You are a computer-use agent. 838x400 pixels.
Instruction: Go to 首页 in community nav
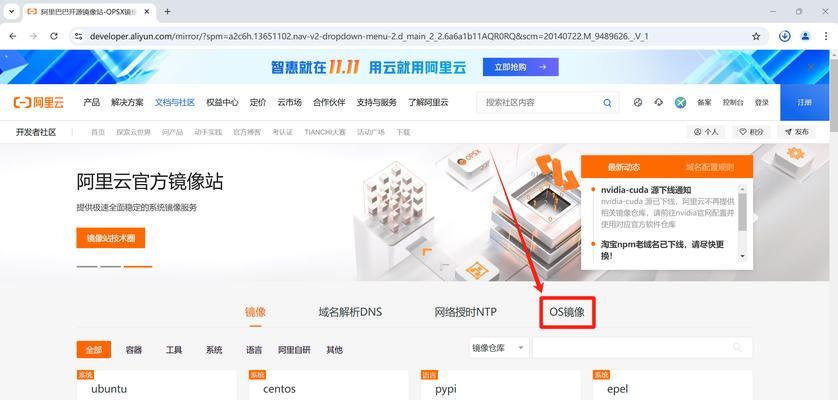[98, 132]
